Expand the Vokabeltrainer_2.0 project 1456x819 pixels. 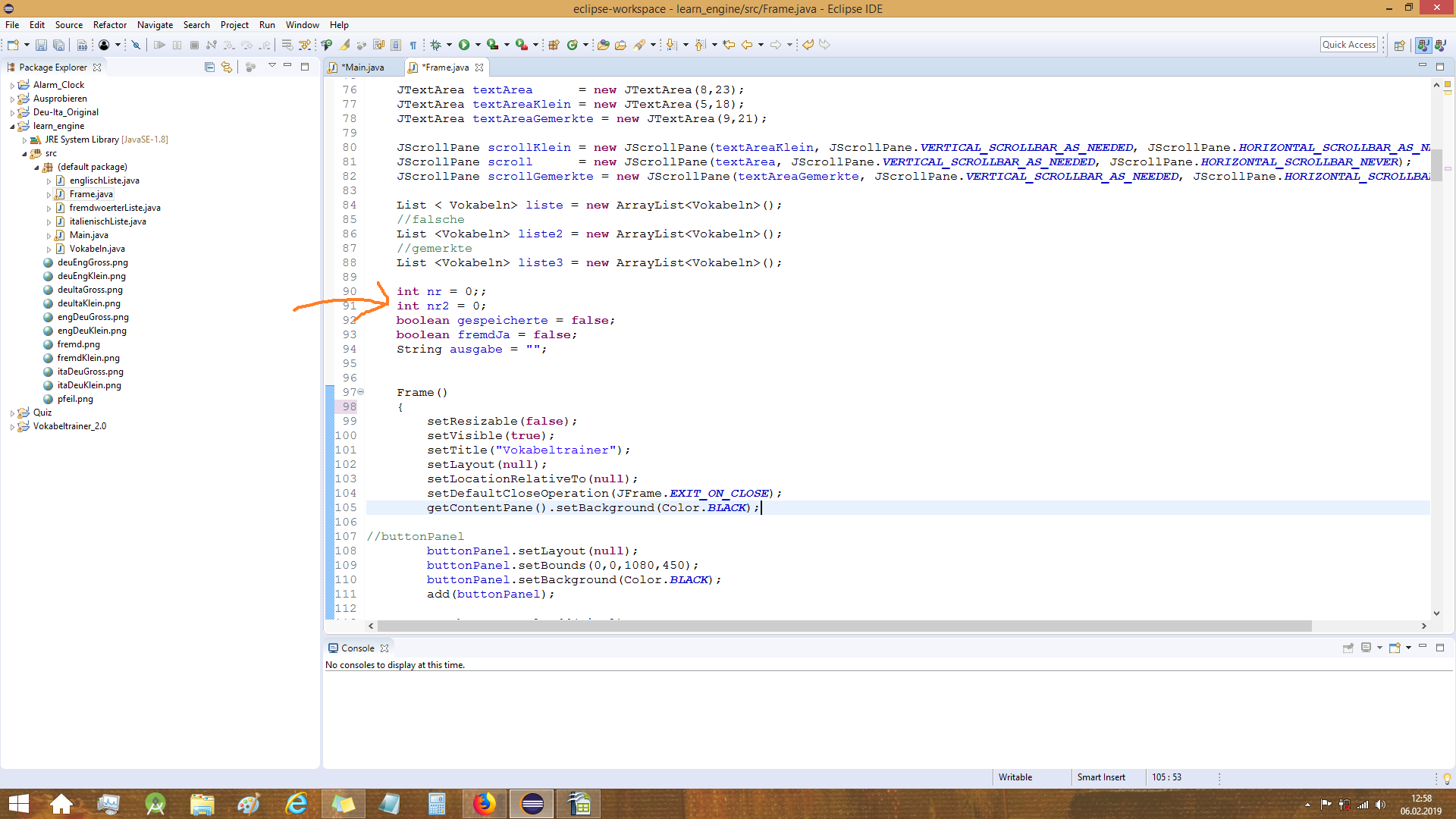click(x=11, y=425)
